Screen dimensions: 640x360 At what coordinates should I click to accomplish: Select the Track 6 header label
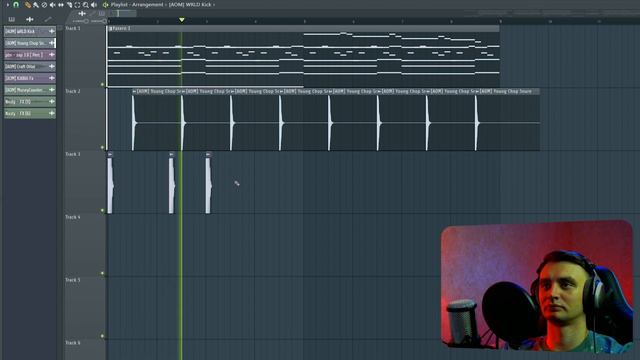click(73, 343)
